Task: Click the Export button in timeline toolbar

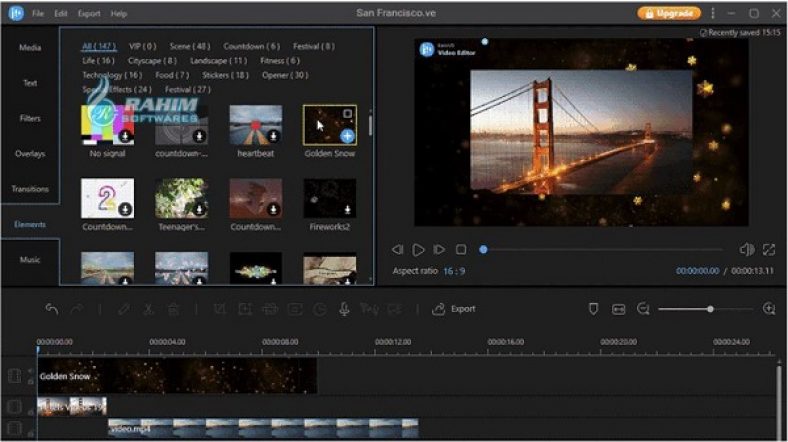Action: [454, 309]
